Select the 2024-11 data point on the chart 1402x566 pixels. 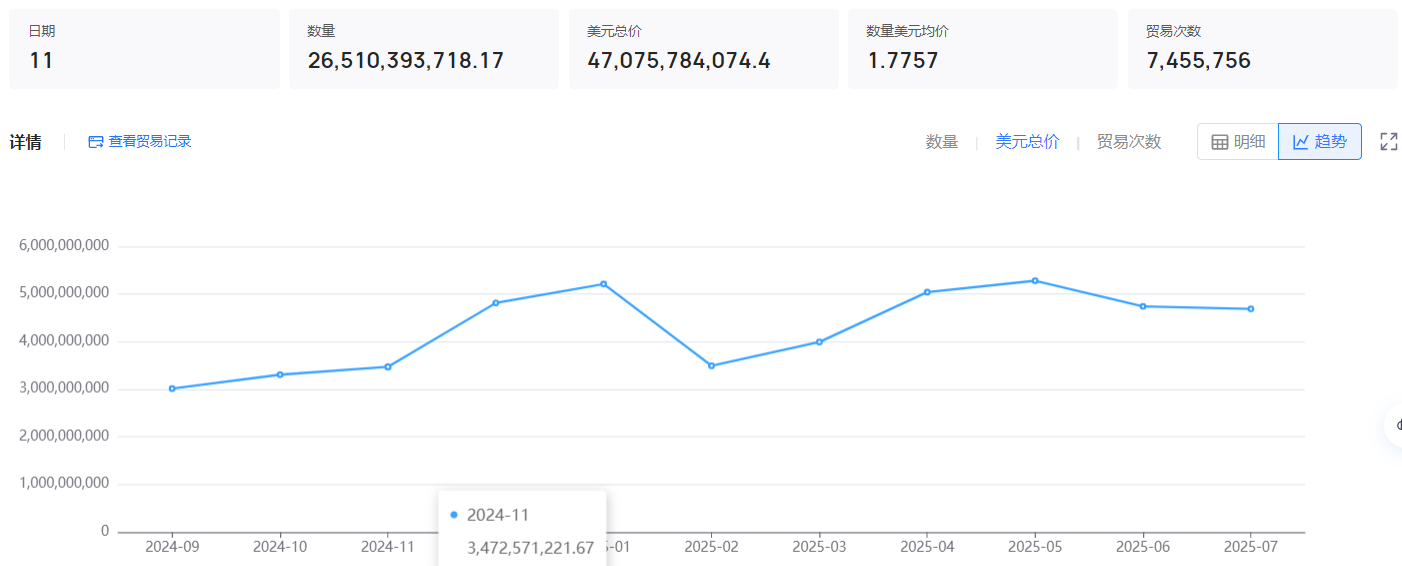coord(388,367)
